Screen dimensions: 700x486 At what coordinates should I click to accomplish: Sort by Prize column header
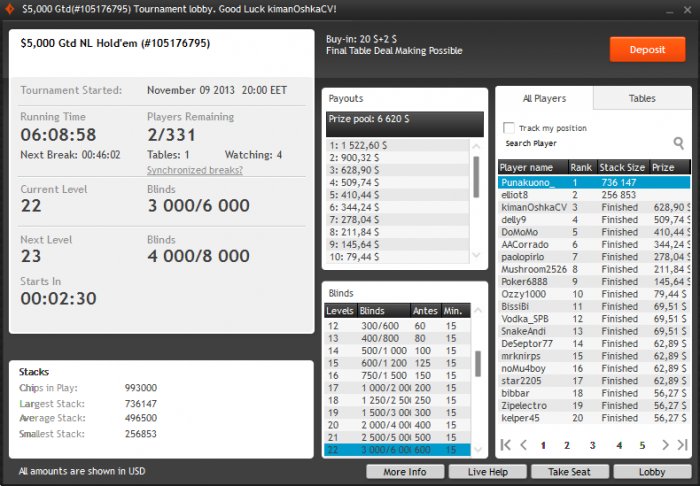(x=670, y=167)
